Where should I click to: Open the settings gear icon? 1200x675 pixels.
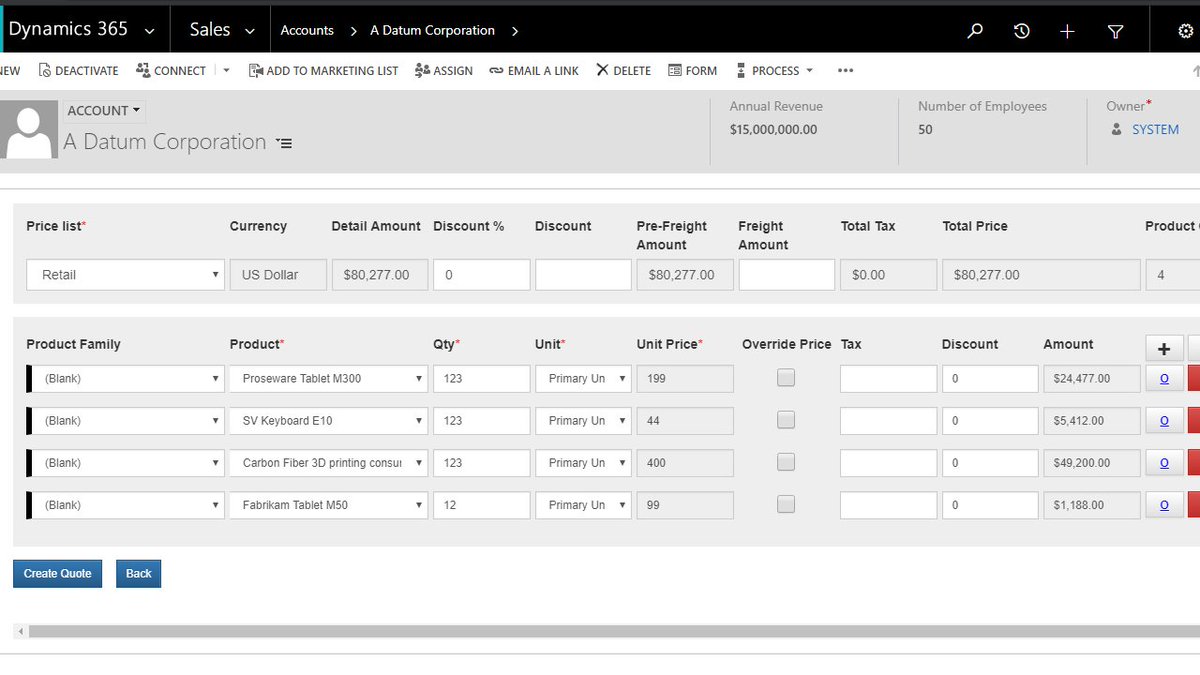(1186, 31)
